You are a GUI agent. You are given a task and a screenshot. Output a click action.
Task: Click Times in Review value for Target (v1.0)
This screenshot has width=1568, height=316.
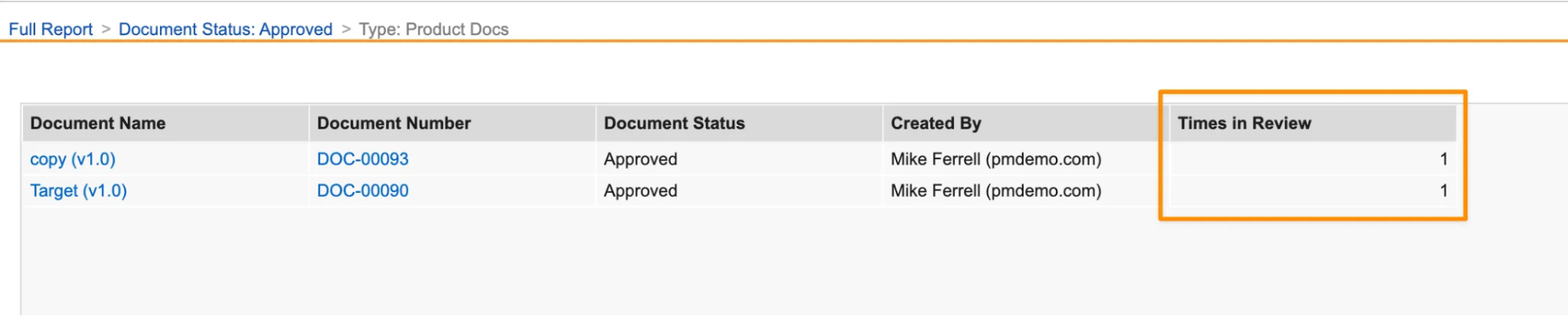tap(1442, 191)
